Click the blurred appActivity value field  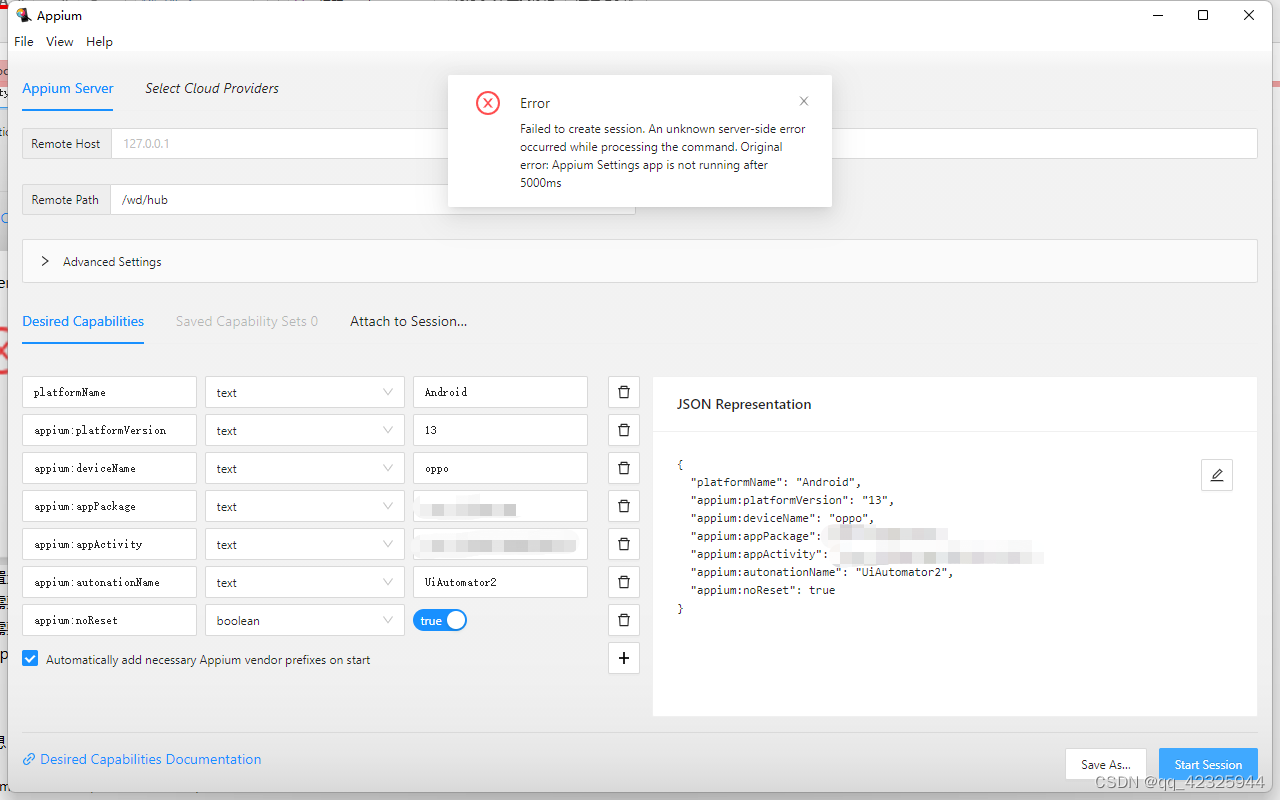pos(500,544)
